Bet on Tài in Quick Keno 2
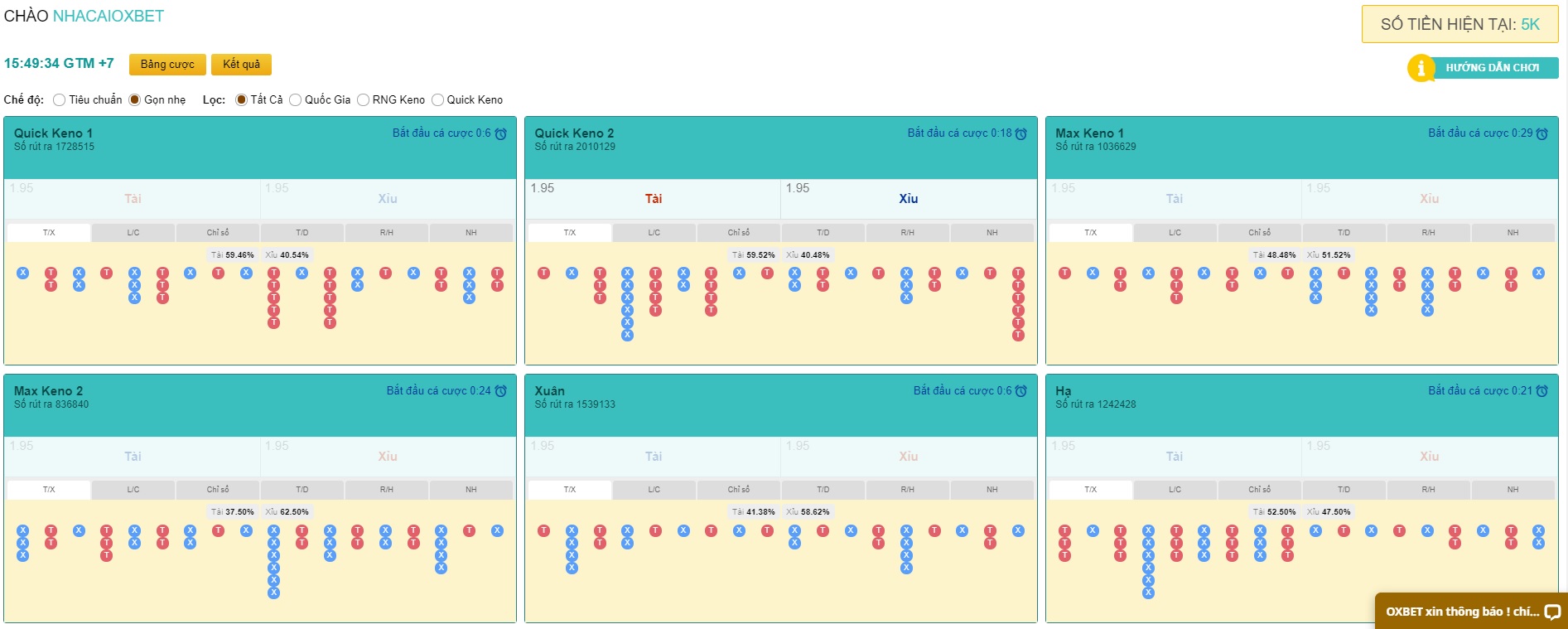The height and width of the screenshot is (629, 1568). coord(653,199)
